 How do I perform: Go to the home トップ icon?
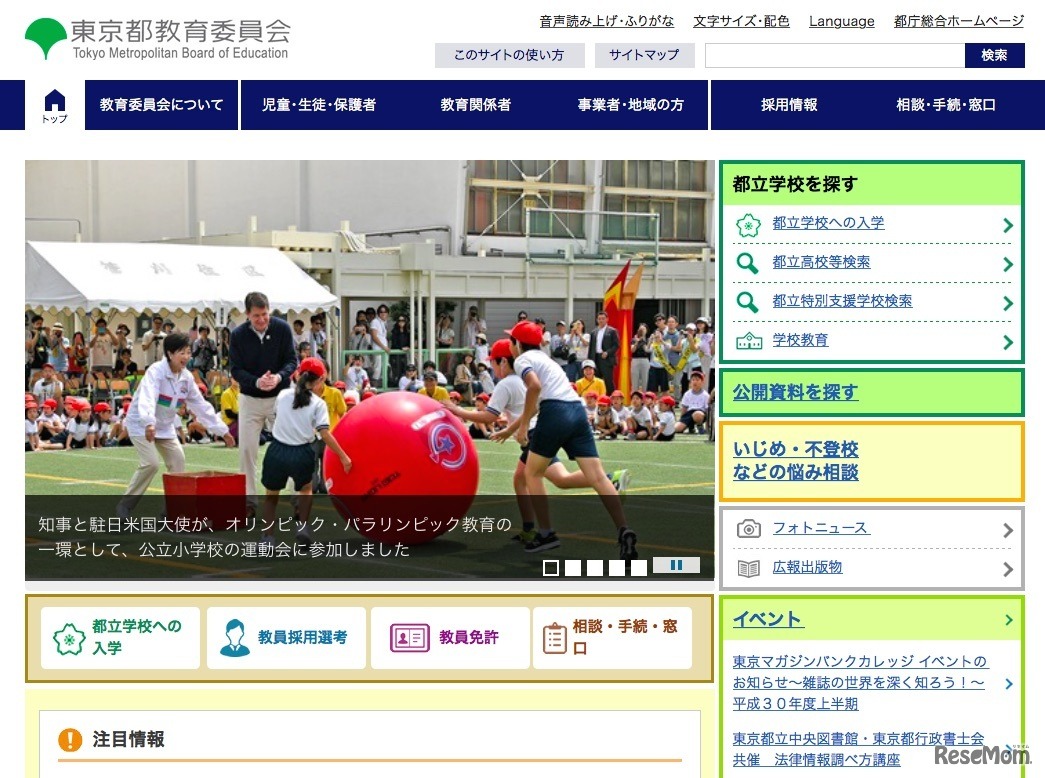55,105
